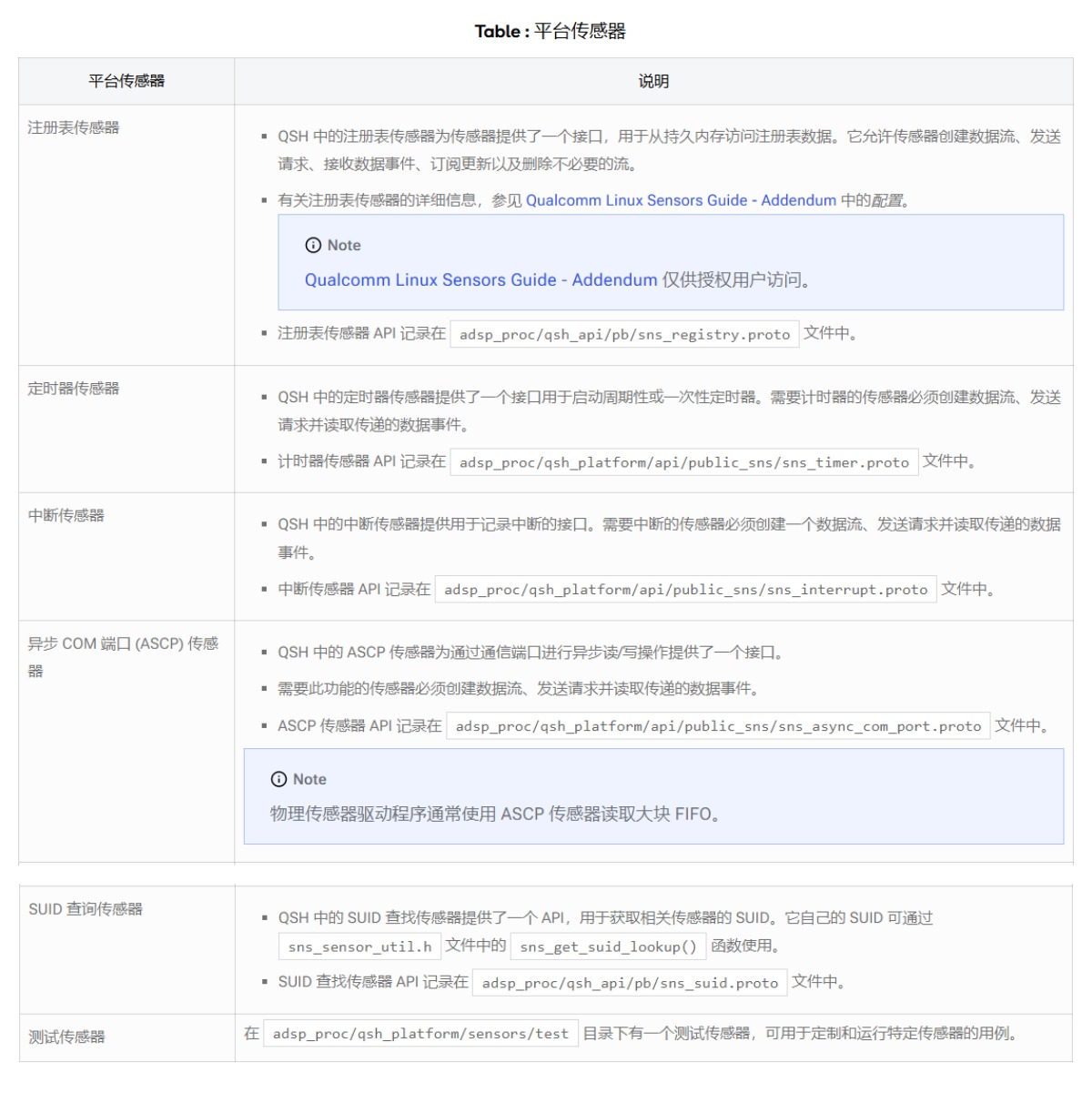Click the info icon in the first Note box
This screenshot has height=1093, width=1092.
[313, 246]
